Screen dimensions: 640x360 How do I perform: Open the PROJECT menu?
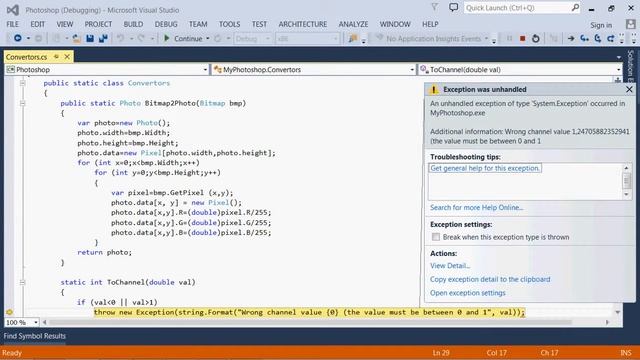98,24
